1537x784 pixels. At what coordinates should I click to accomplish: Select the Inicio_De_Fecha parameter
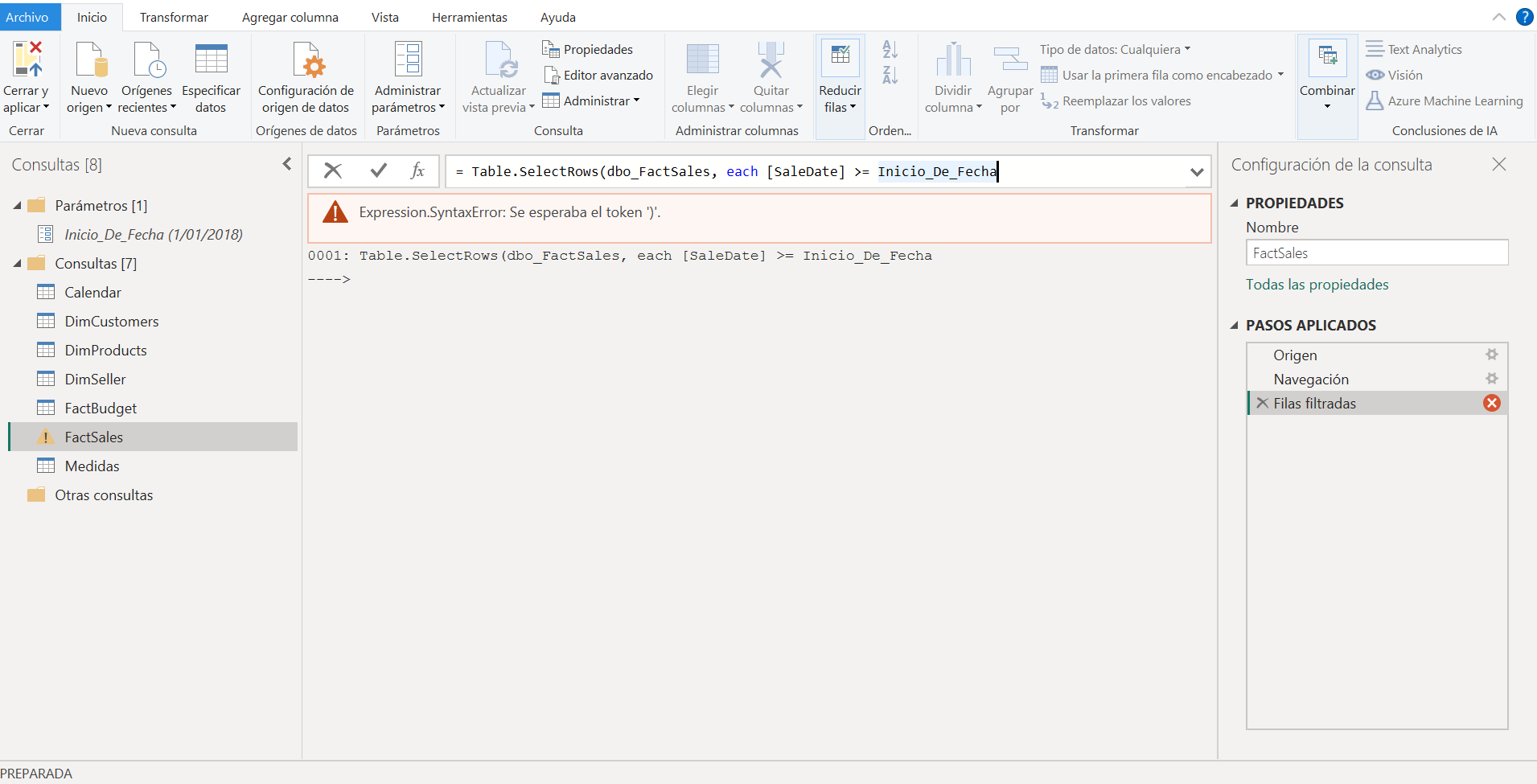tap(154, 235)
